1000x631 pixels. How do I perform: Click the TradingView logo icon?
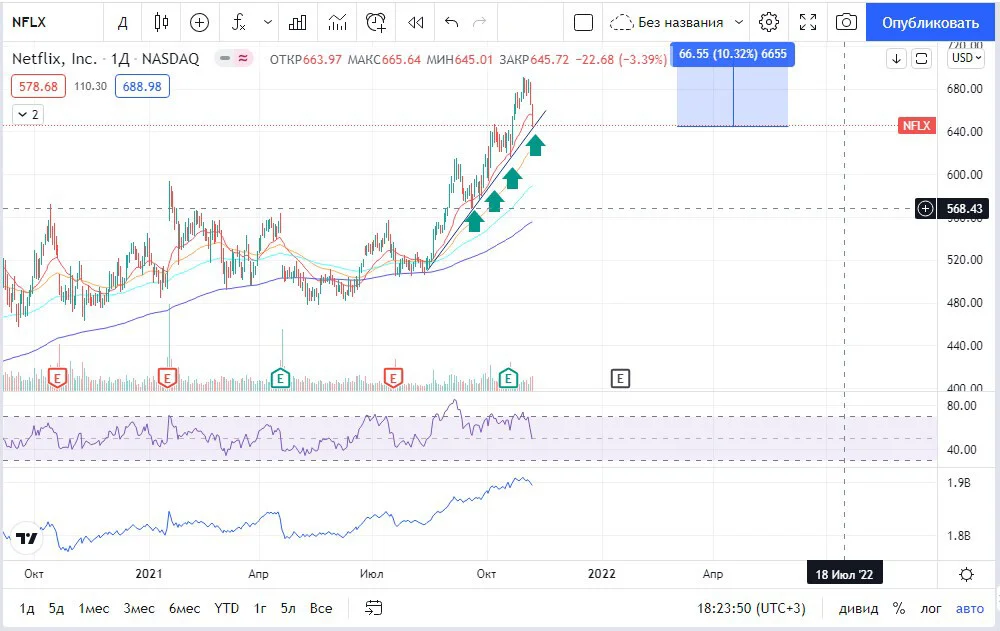(x=26, y=538)
